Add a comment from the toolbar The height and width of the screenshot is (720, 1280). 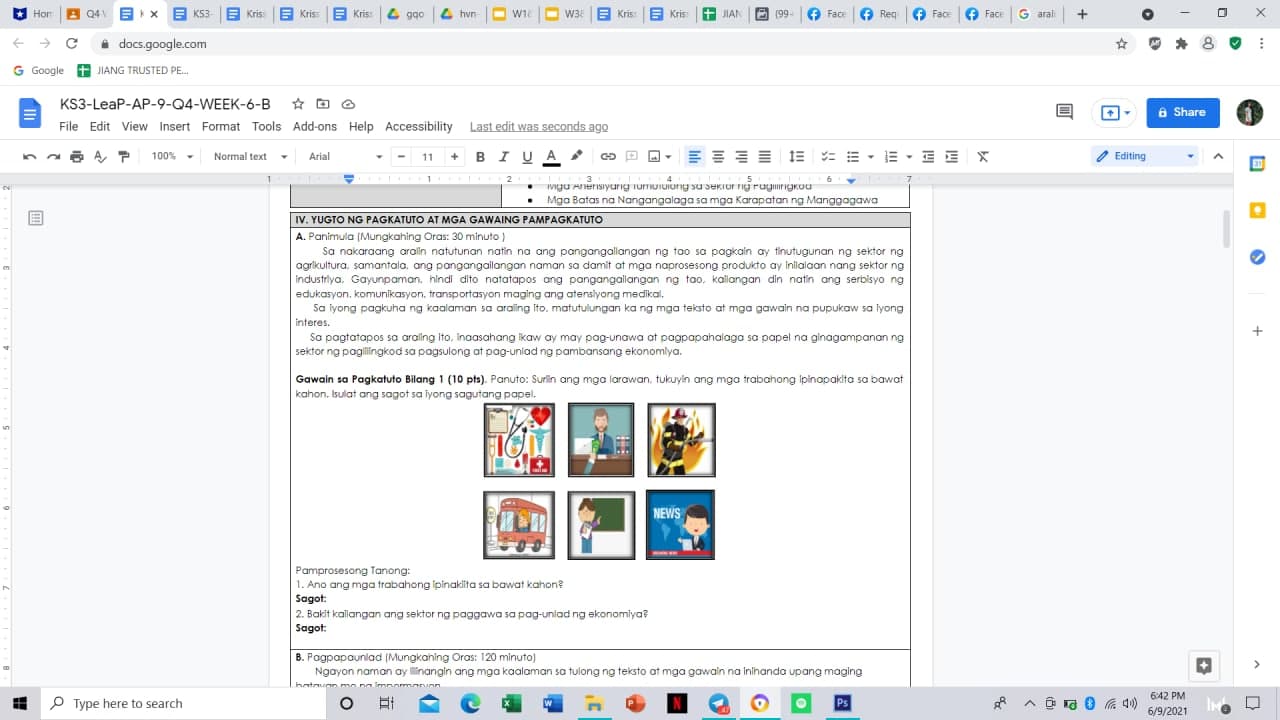(x=631, y=156)
